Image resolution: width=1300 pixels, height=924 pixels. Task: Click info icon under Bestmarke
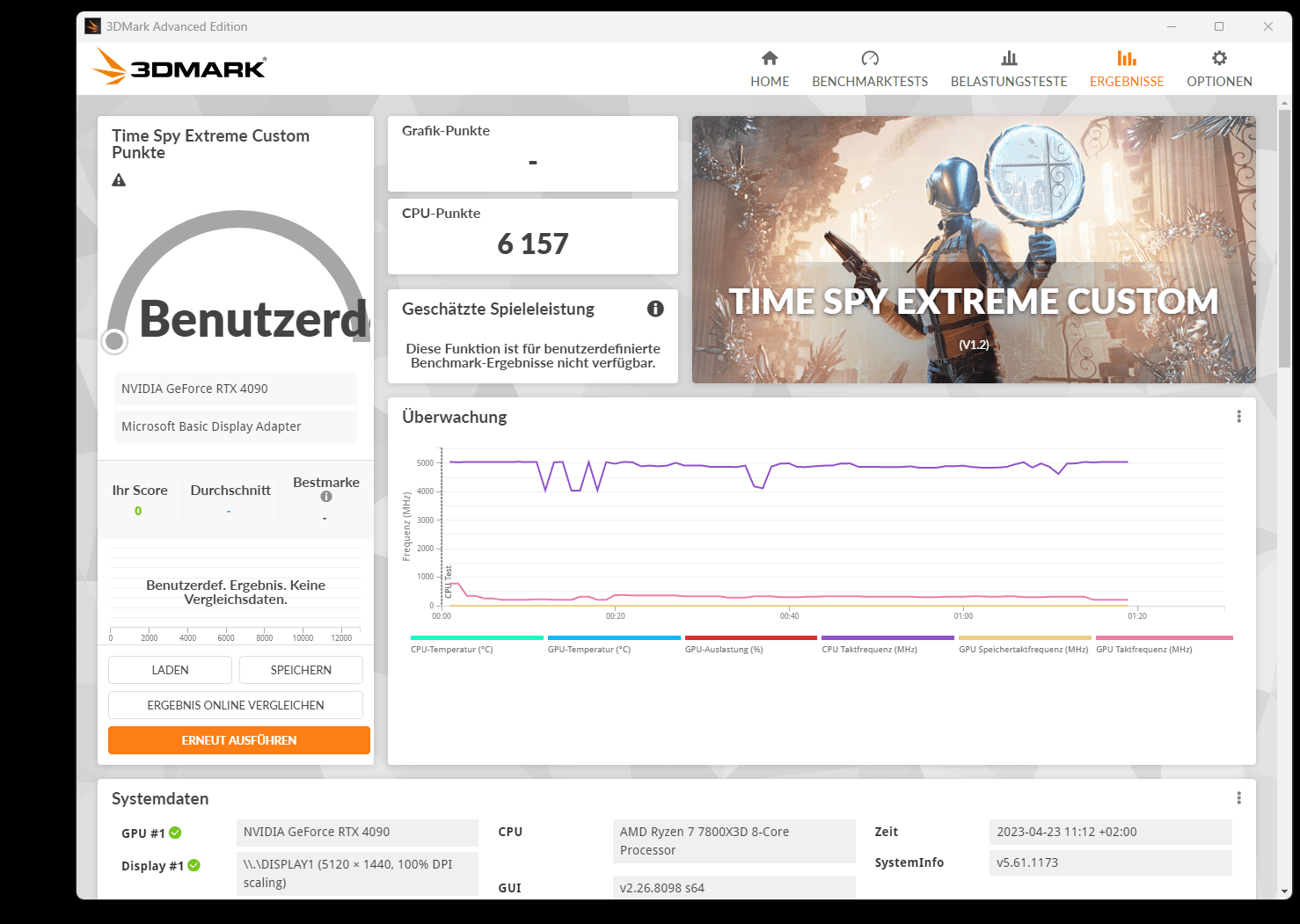tap(326, 497)
